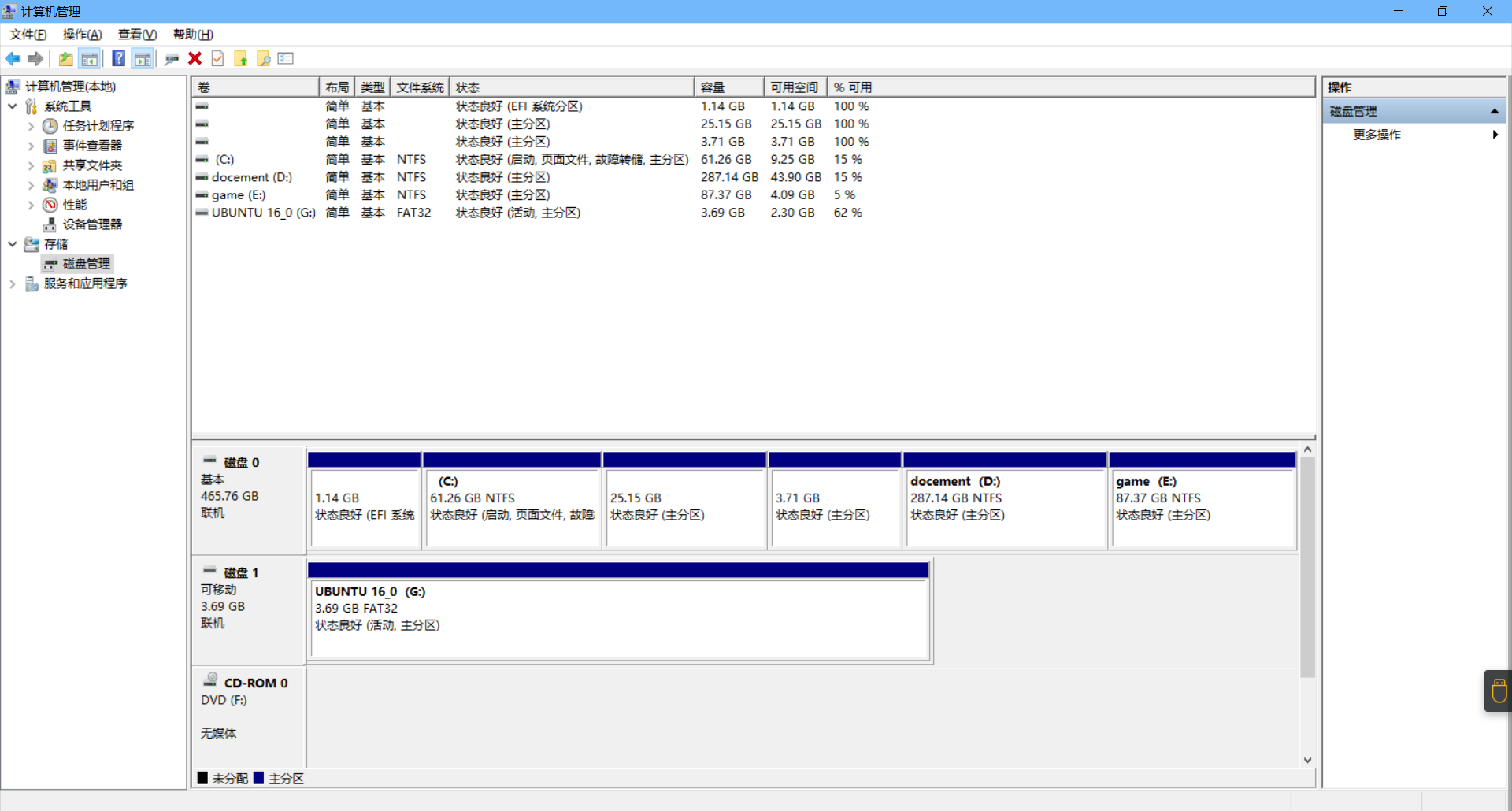The width and height of the screenshot is (1512, 811).
Task: Click the checklist settings view toolbar icon
Action: click(286, 59)
